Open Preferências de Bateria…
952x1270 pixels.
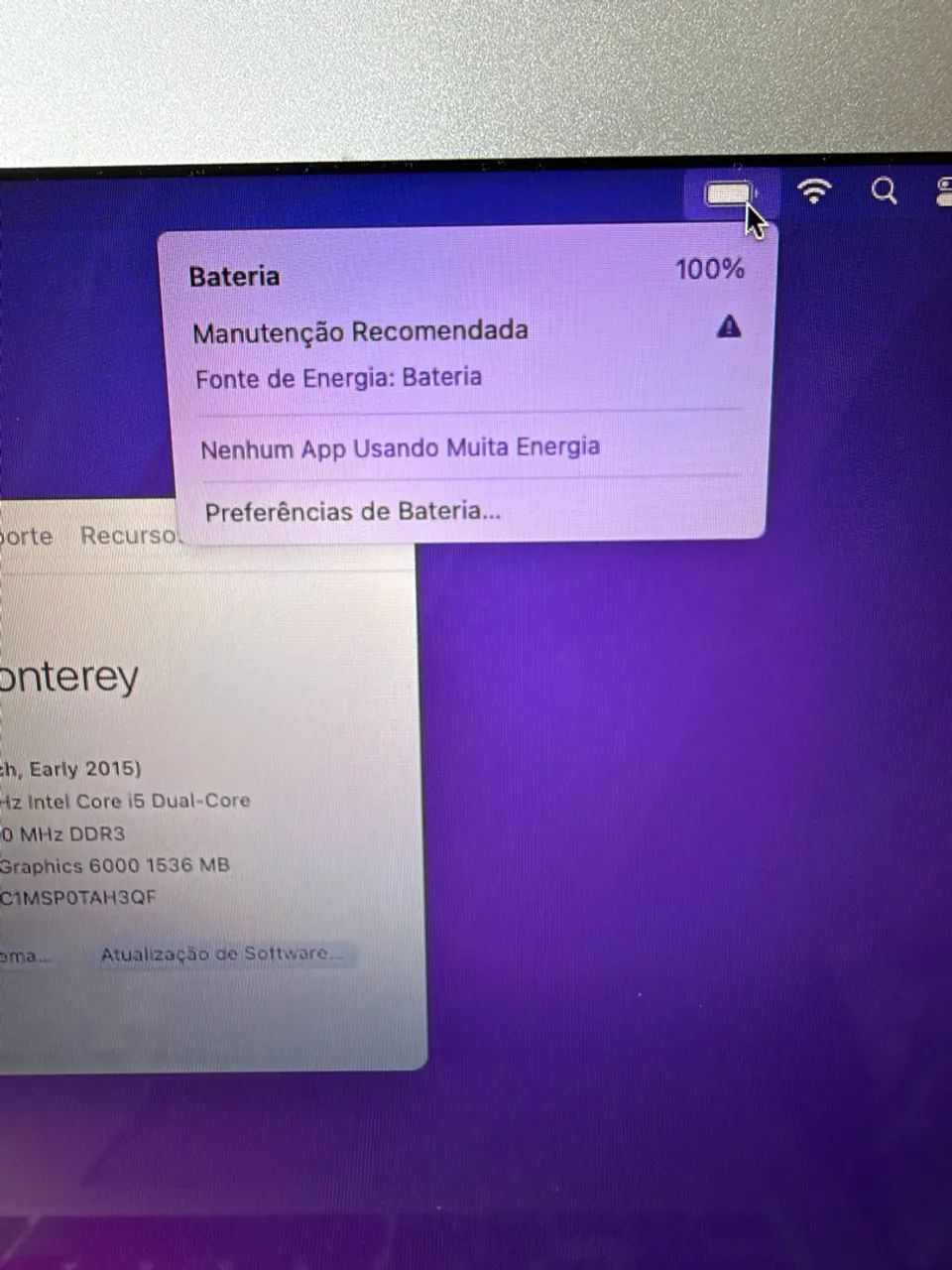(x=352, y=512)
